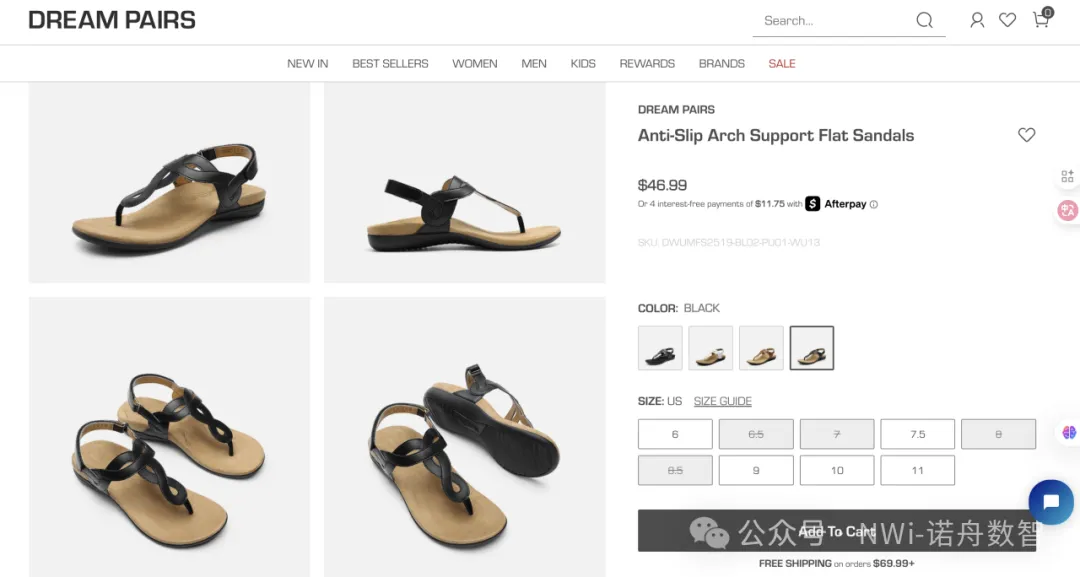The height and width of the screenshot is (577, 1080).
Task: Add sandals to wishlist with heart
Action: (x=1026, y=135)
